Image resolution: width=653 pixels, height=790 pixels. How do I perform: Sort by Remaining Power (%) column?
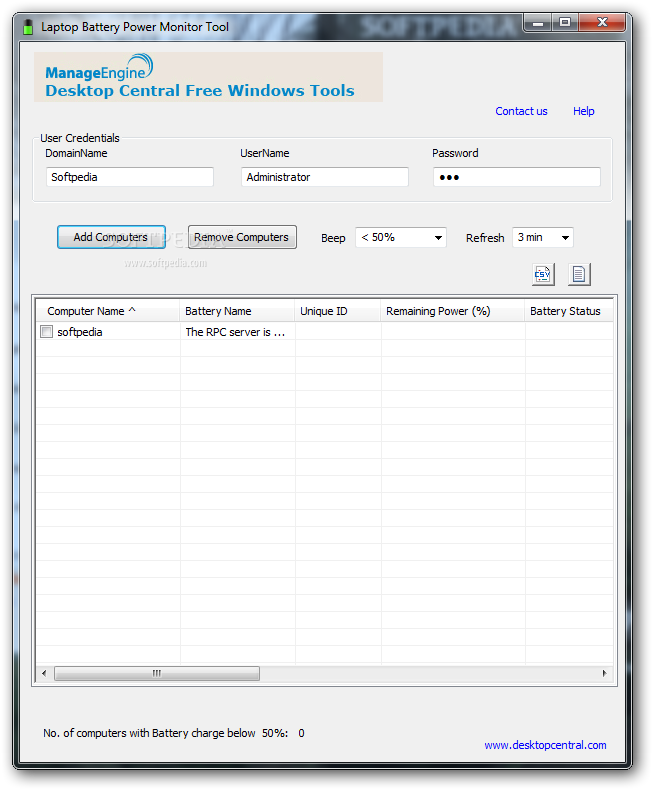coord(452,311)
